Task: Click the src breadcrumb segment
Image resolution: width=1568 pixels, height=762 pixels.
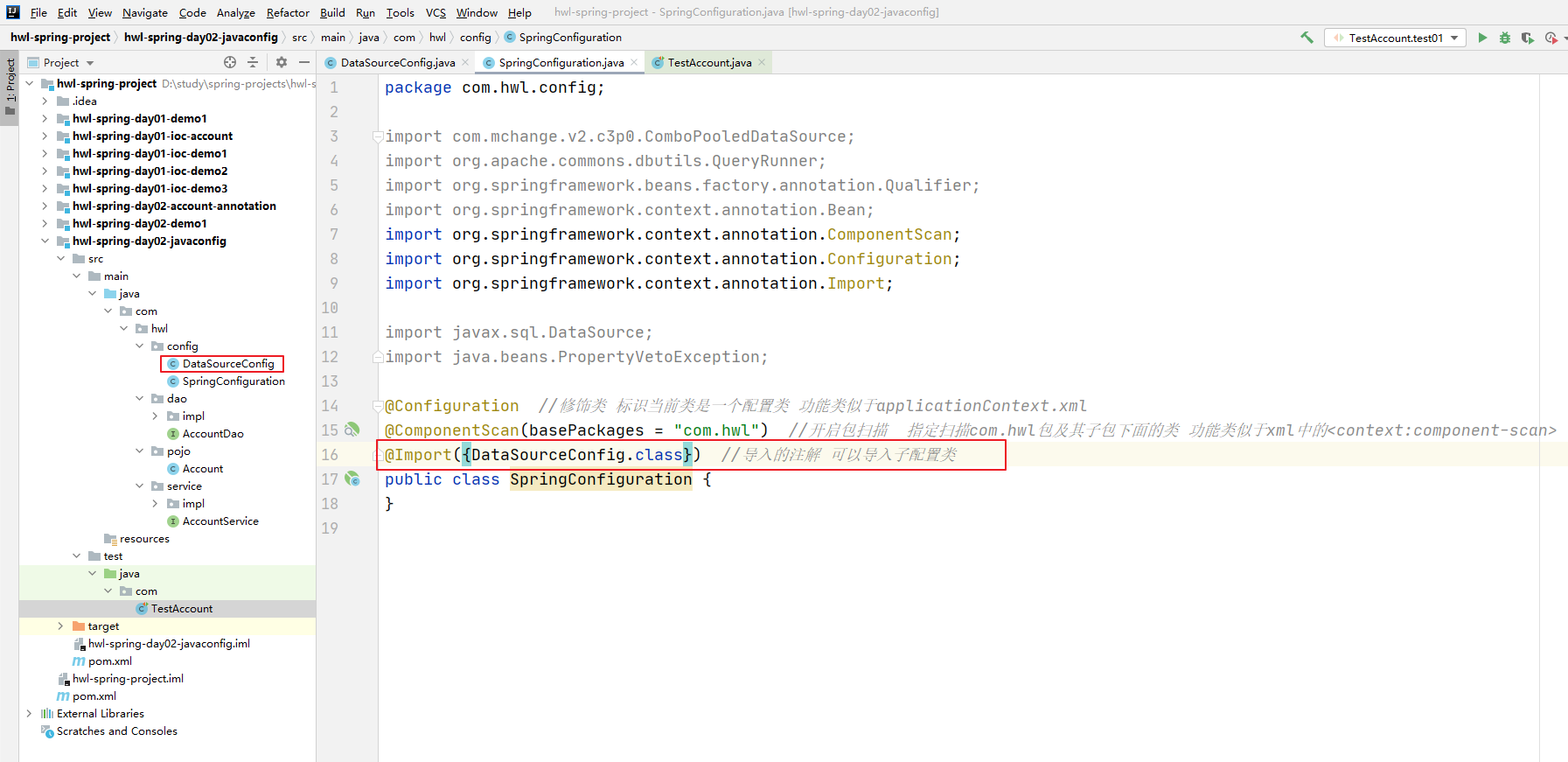Action: coord(299,38)
